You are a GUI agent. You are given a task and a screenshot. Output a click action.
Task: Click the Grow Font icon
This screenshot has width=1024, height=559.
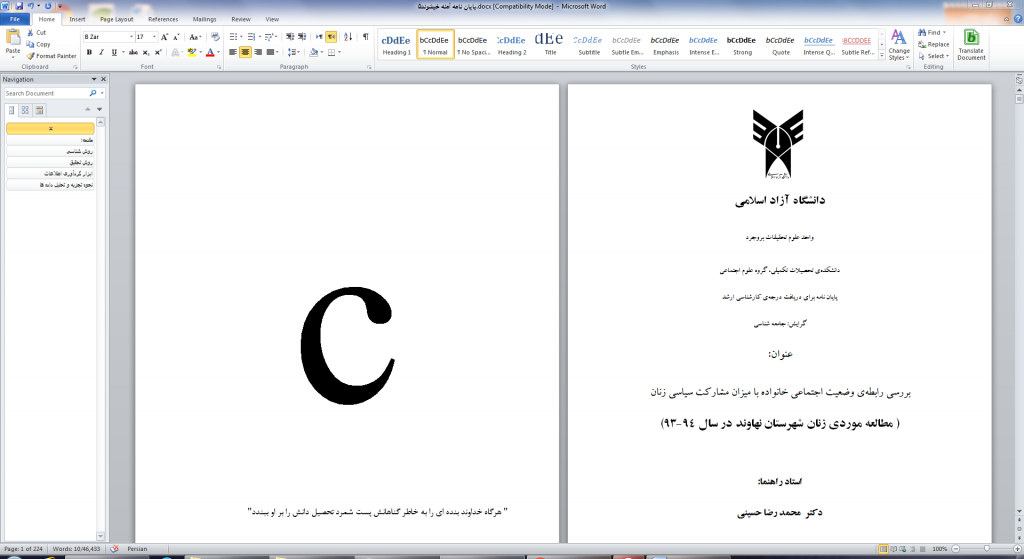tap(165, 37)
